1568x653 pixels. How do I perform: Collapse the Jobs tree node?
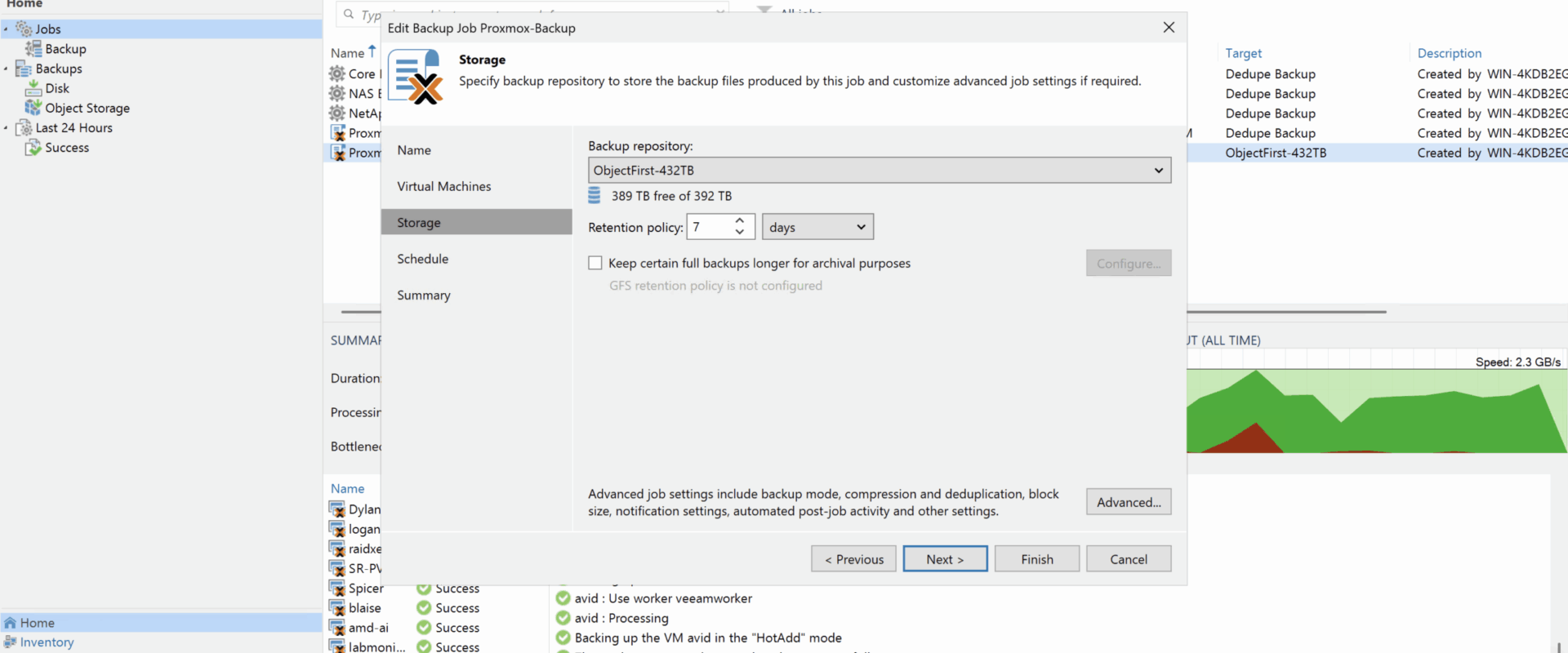6,29
